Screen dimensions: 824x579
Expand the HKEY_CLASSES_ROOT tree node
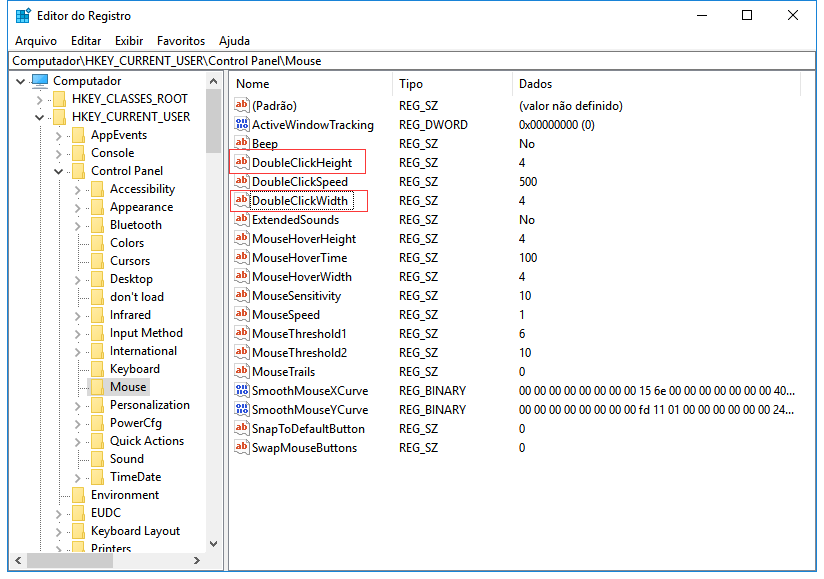click(x=40, y=99)
